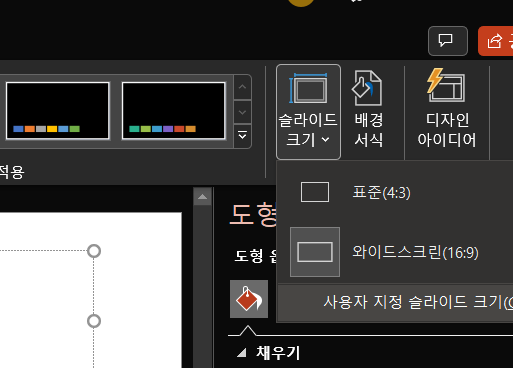Click variants gallery down arrow

pos(242,112)
